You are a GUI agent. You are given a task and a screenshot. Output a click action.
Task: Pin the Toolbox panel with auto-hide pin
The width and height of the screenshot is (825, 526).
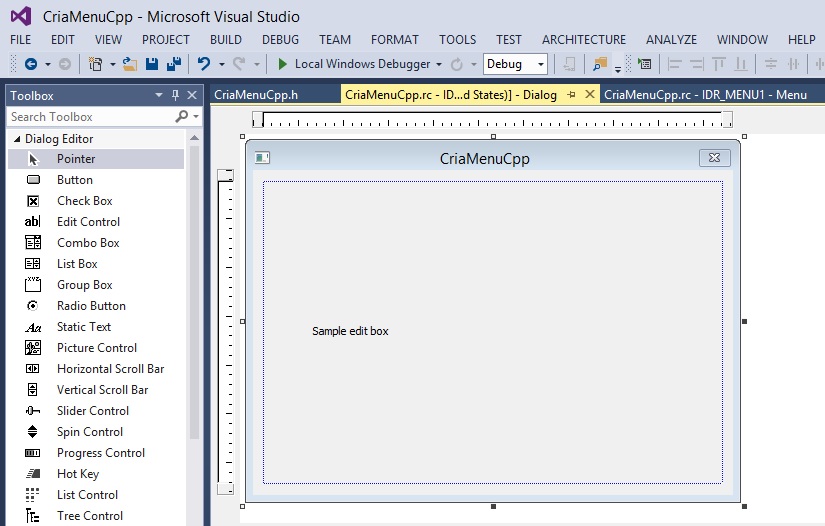tap(176, 96)
